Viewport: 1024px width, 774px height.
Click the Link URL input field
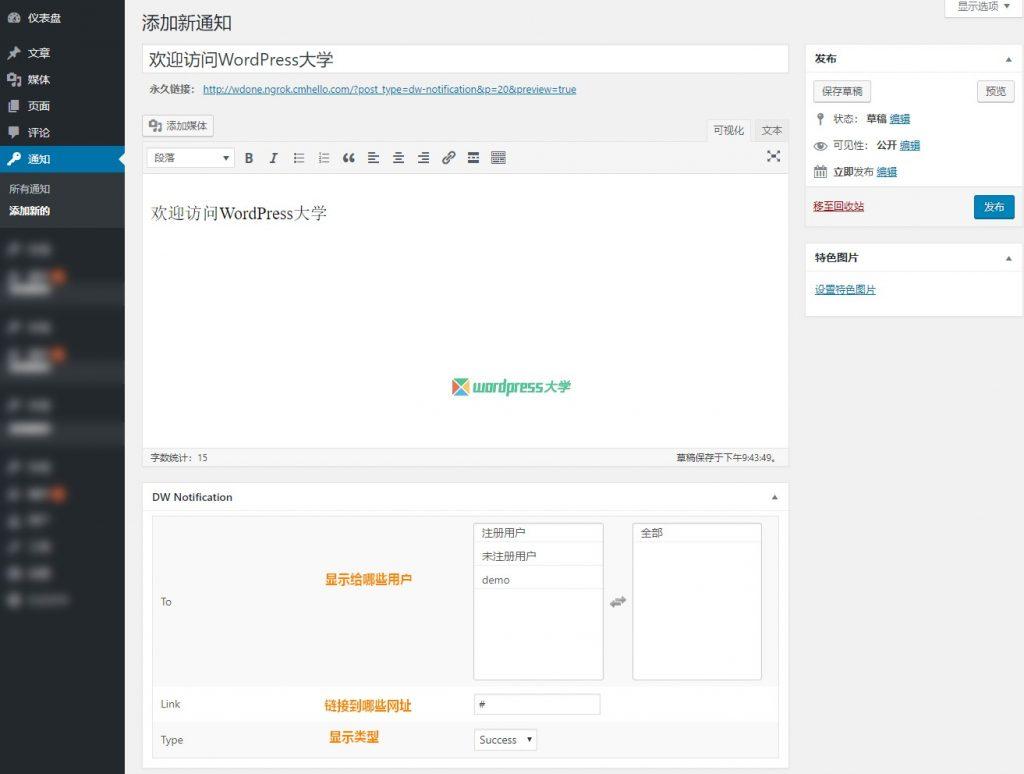point(537,704)
